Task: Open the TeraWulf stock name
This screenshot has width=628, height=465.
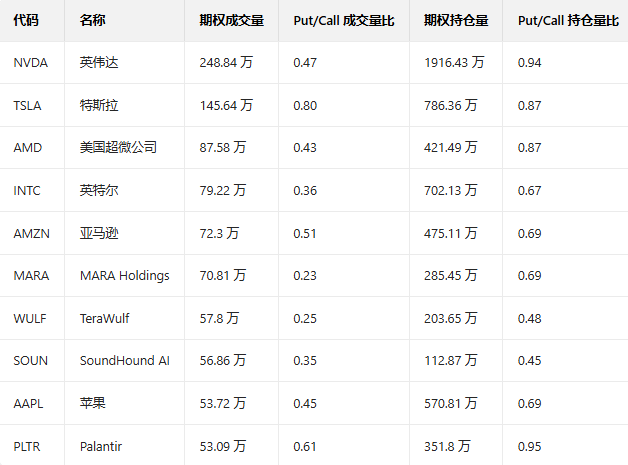Action: coord(104,318)
